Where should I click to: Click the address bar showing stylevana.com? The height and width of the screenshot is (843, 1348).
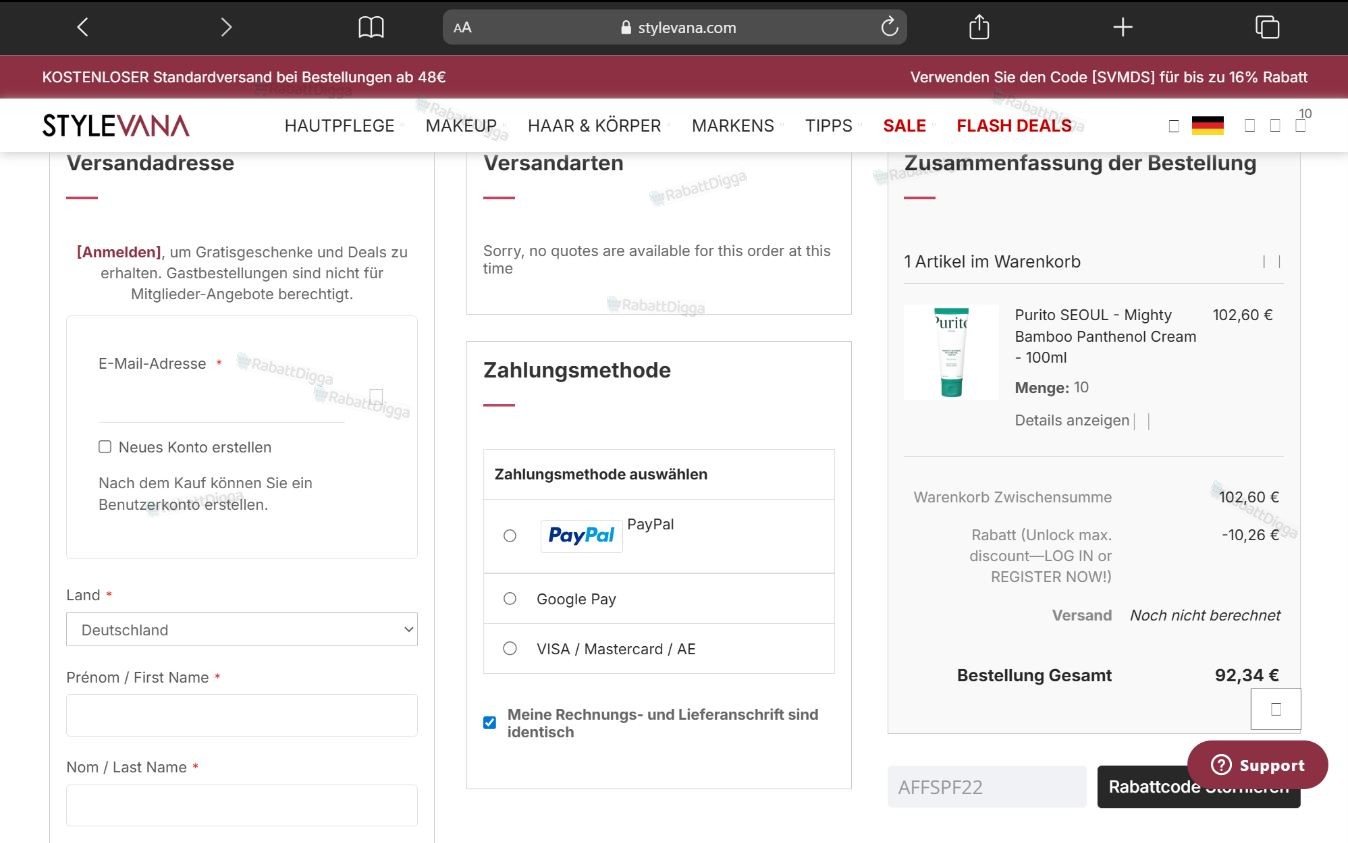coord(675,28)
